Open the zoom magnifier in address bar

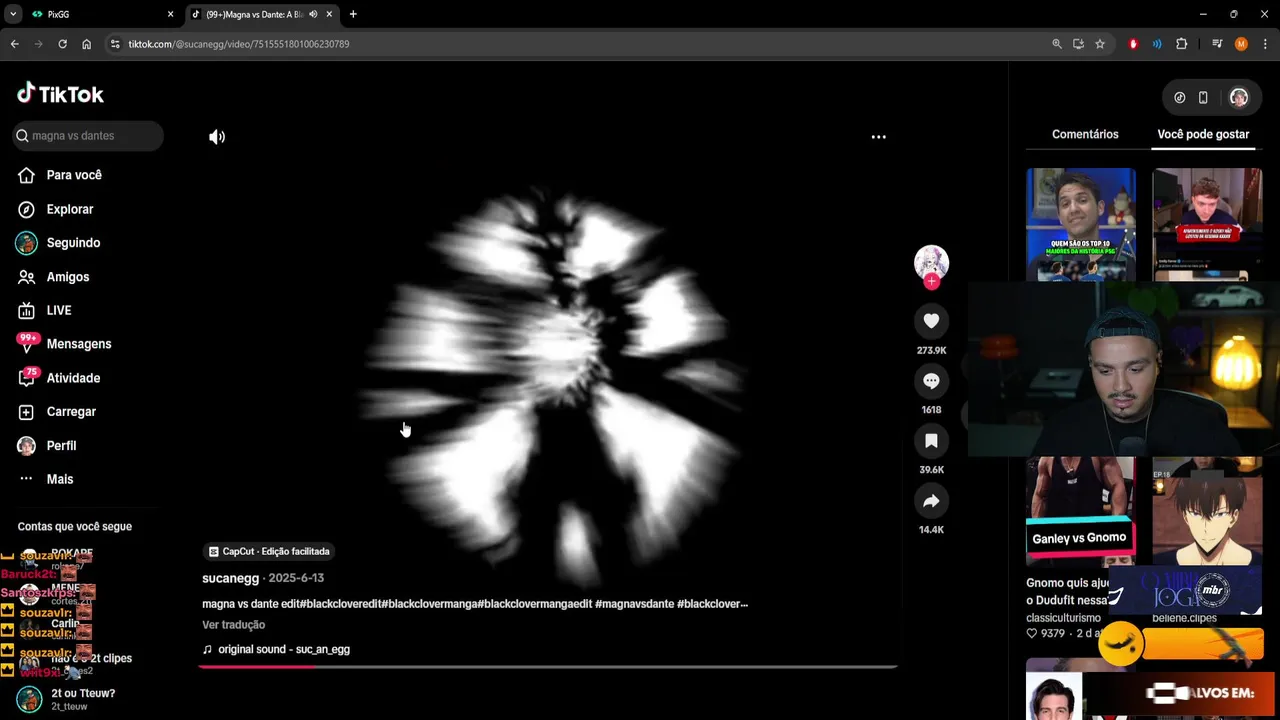(x=1057, y=44)
